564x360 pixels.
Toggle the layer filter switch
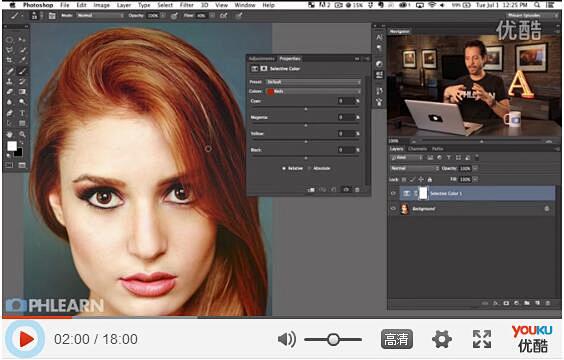coord(477,157)
